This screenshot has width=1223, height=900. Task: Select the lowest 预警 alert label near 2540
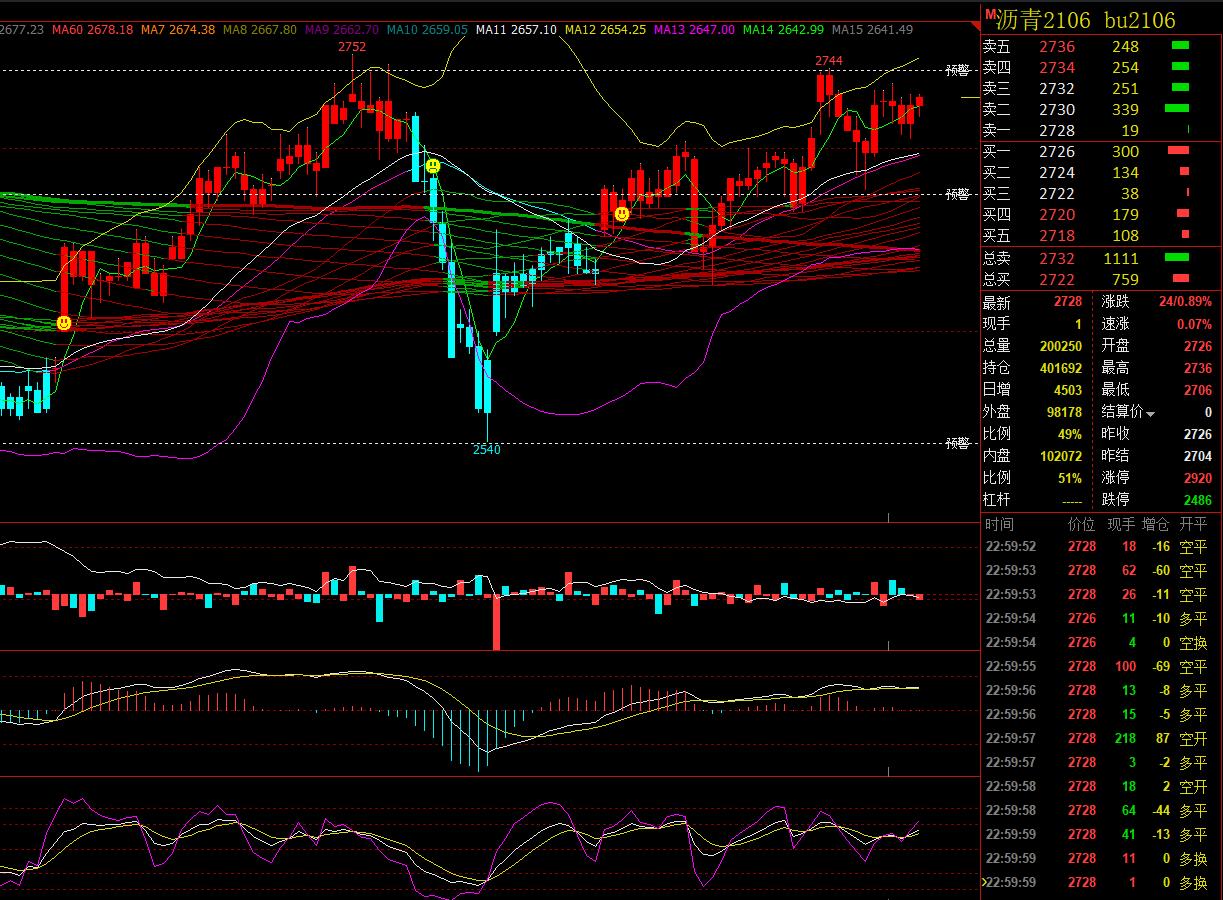click(x=957, y=443)
